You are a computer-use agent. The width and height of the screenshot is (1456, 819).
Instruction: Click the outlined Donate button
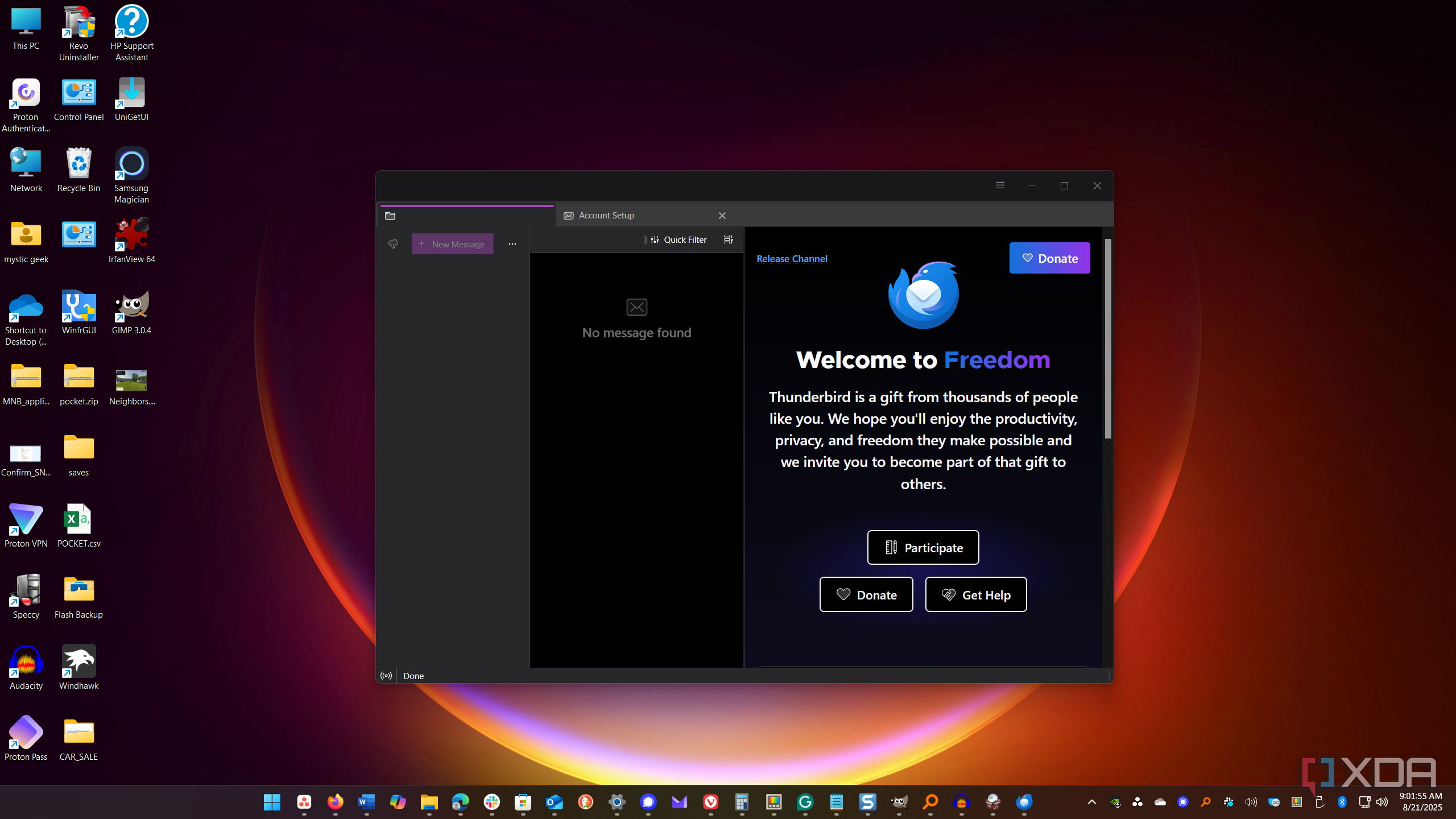tap(866, 594)
